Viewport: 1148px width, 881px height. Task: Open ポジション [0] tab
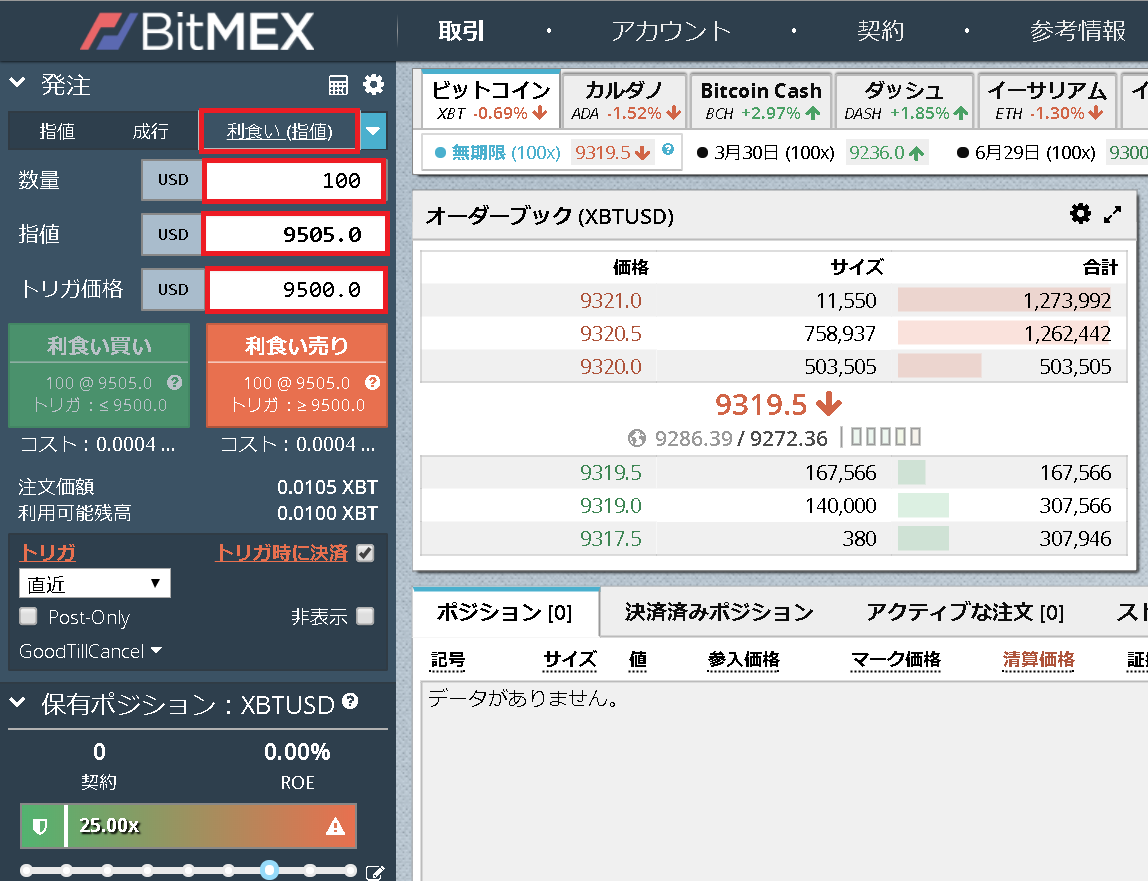coord(505,612)
